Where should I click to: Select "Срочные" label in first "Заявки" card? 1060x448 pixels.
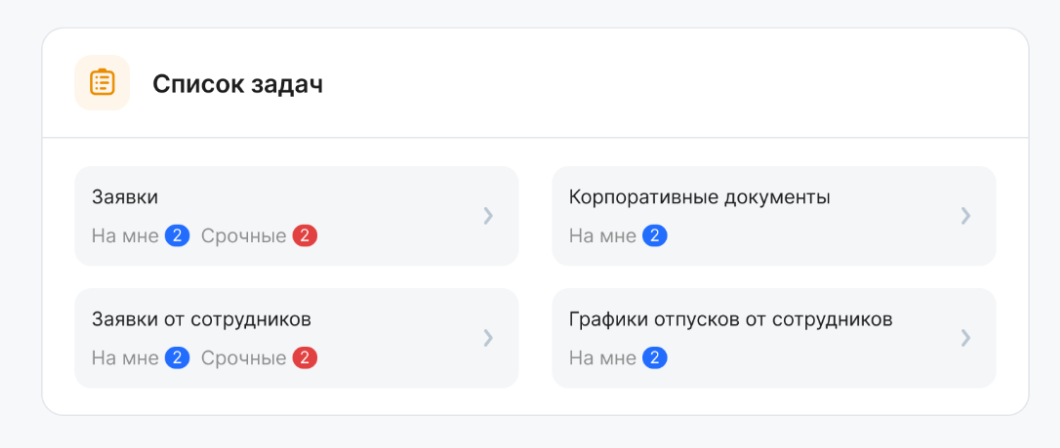click(x=243, y=236)
